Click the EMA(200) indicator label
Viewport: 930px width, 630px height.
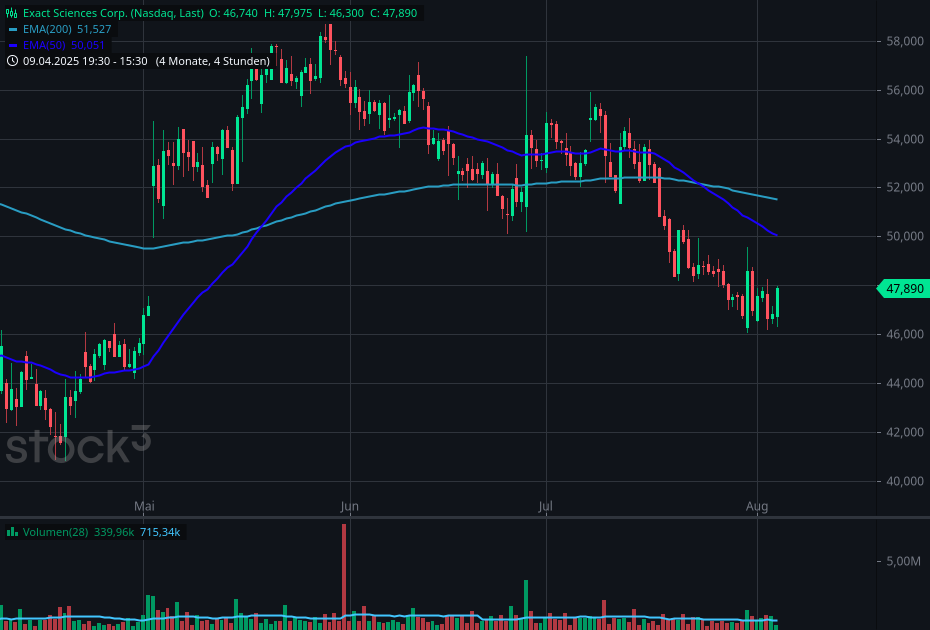(x=46, y=30)
